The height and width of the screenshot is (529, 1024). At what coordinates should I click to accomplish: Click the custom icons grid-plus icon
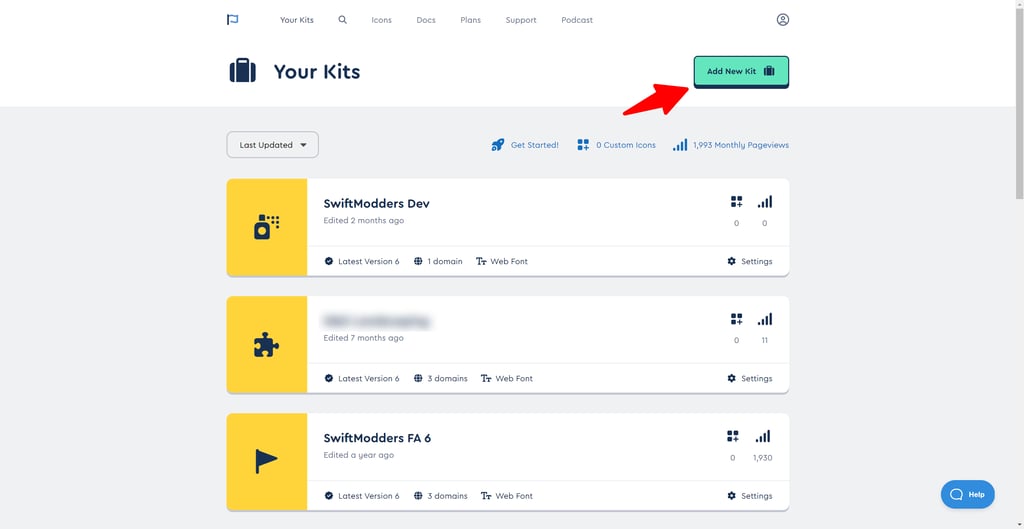pyautogui.click(x=583, y=145)
